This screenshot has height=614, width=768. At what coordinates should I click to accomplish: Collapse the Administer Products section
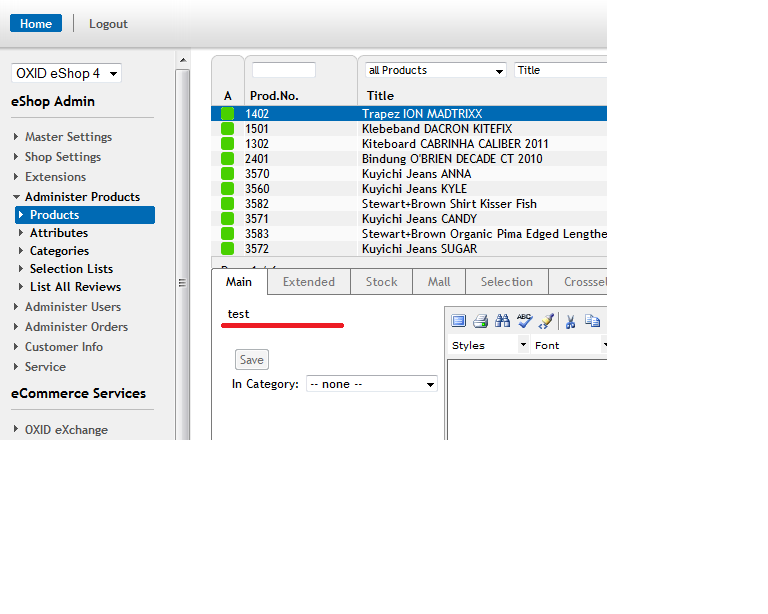(x=82, y=197)
